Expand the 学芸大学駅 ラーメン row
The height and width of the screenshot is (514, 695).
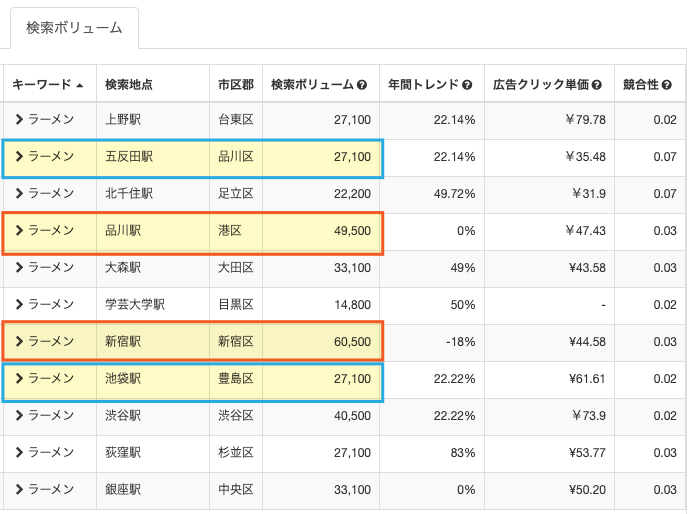click(19, 304)
